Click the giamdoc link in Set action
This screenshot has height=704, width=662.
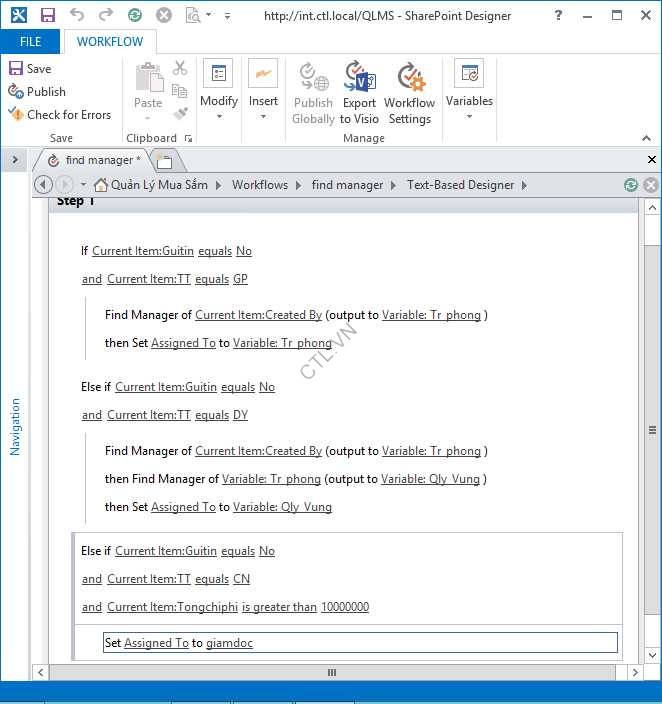tap(229, 643)
